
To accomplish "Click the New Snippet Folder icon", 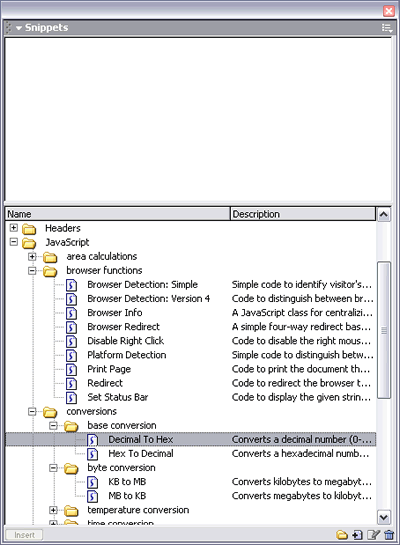I will 342,535.
